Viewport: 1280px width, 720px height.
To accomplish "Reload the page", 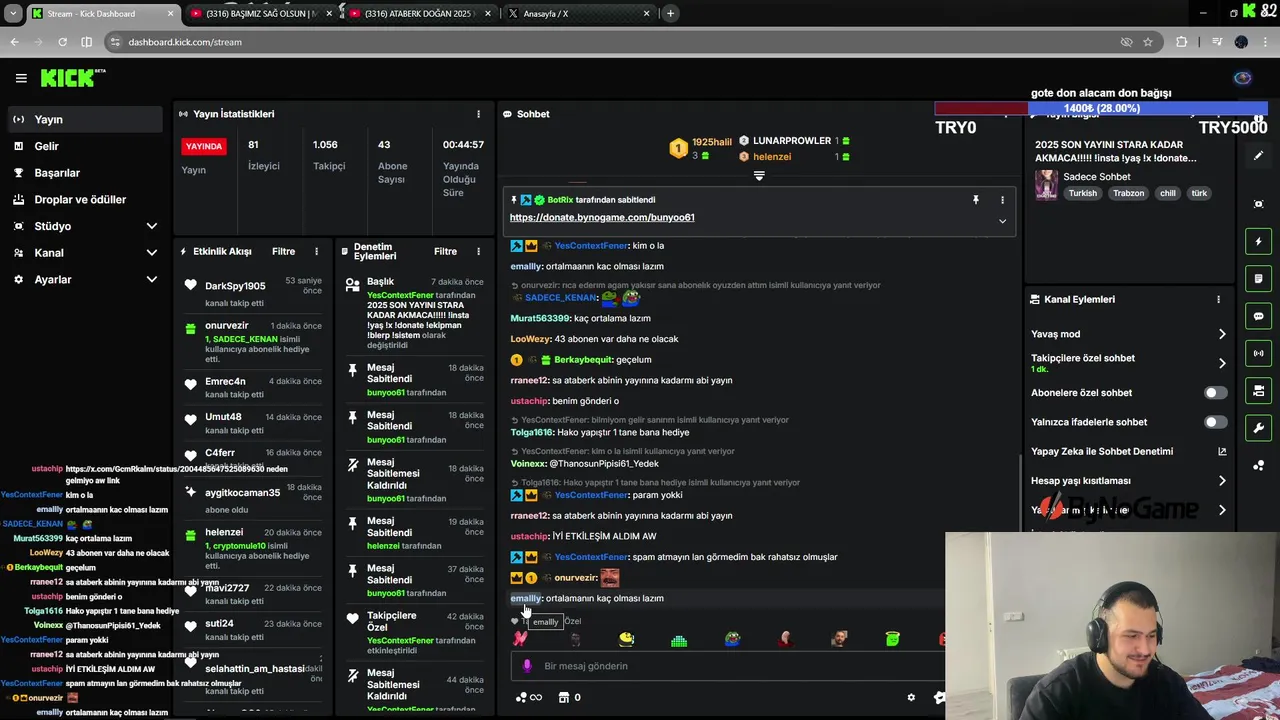I will coord(62,42).
